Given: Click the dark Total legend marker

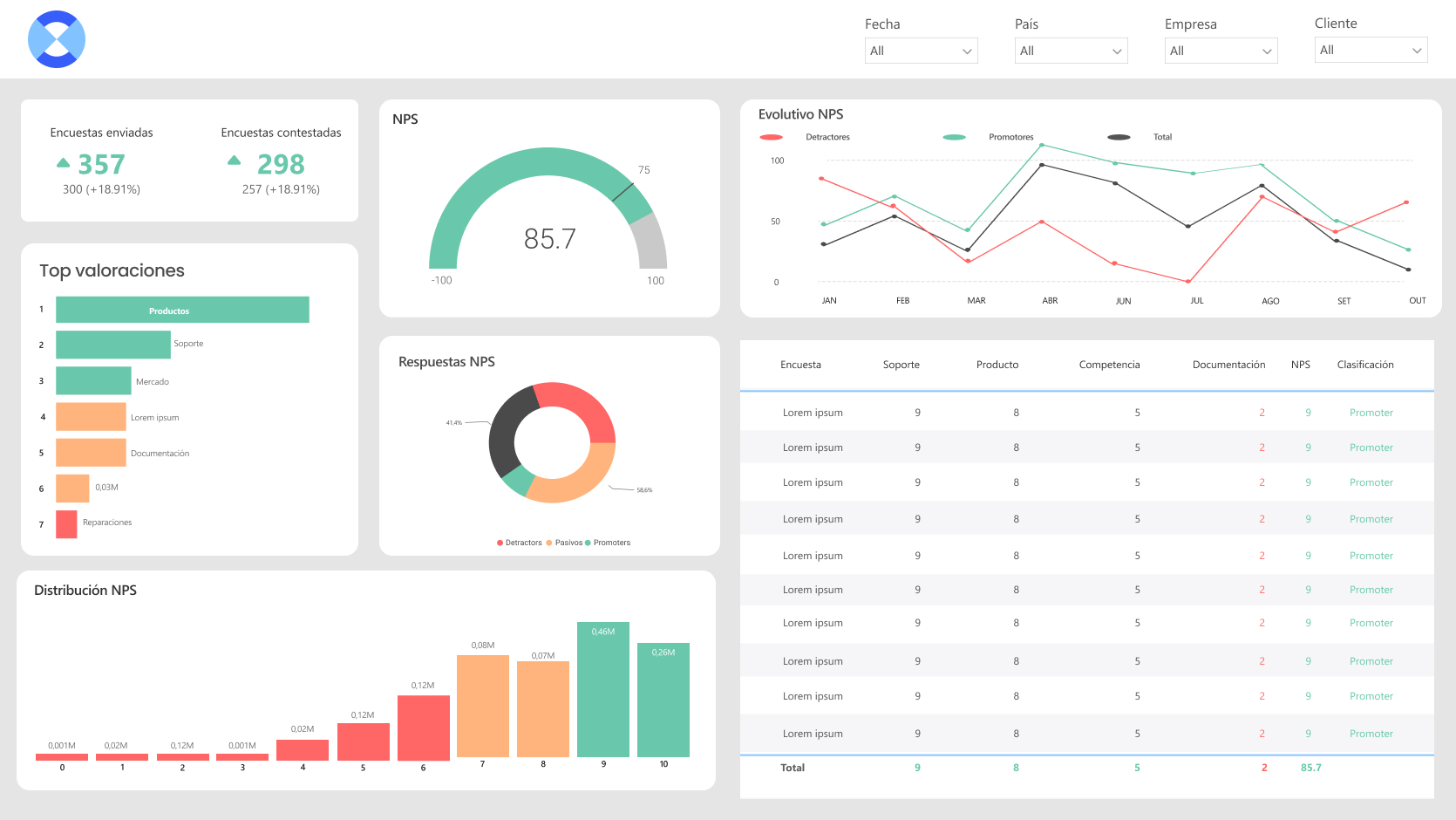Looking at the screenshot, I should click(1119, 137).
